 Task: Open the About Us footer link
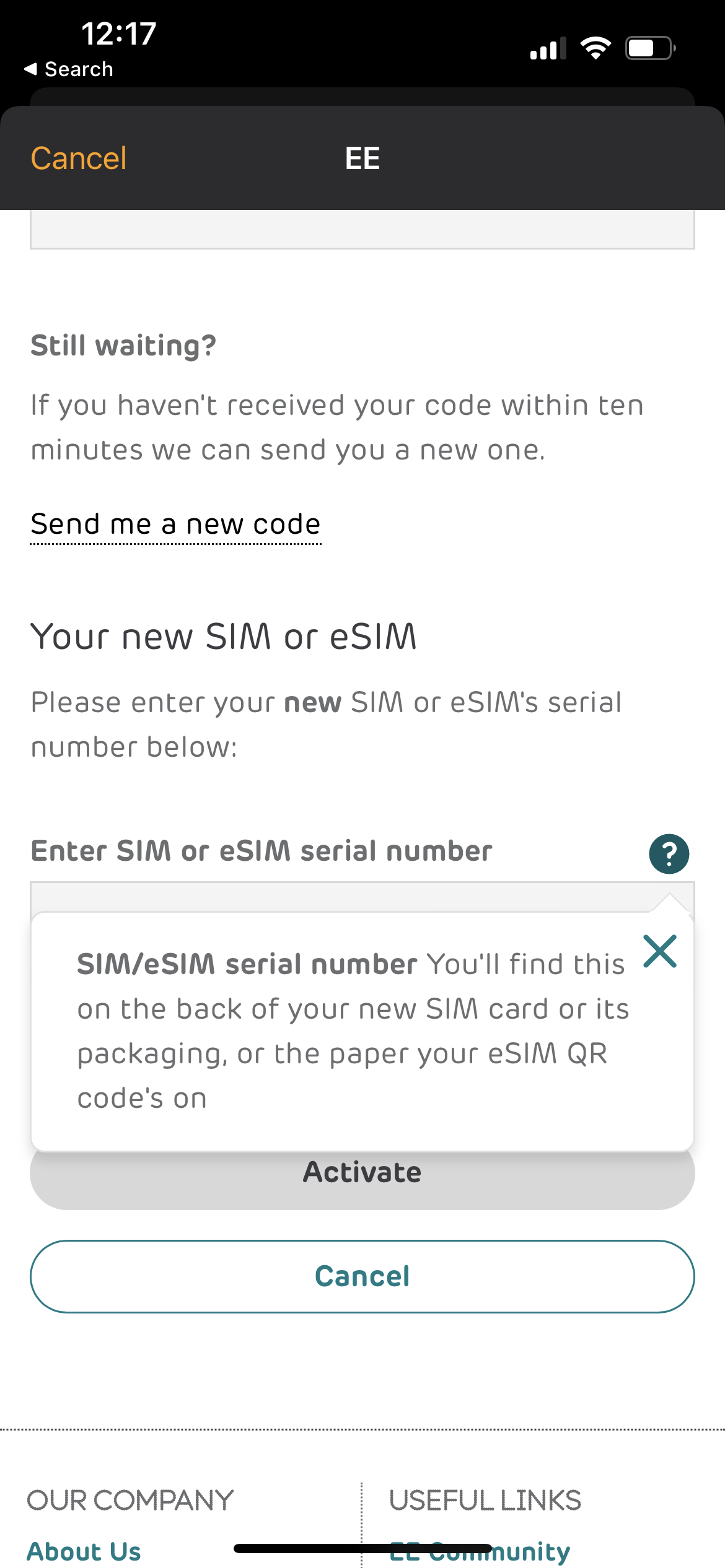click(84, 1551)
